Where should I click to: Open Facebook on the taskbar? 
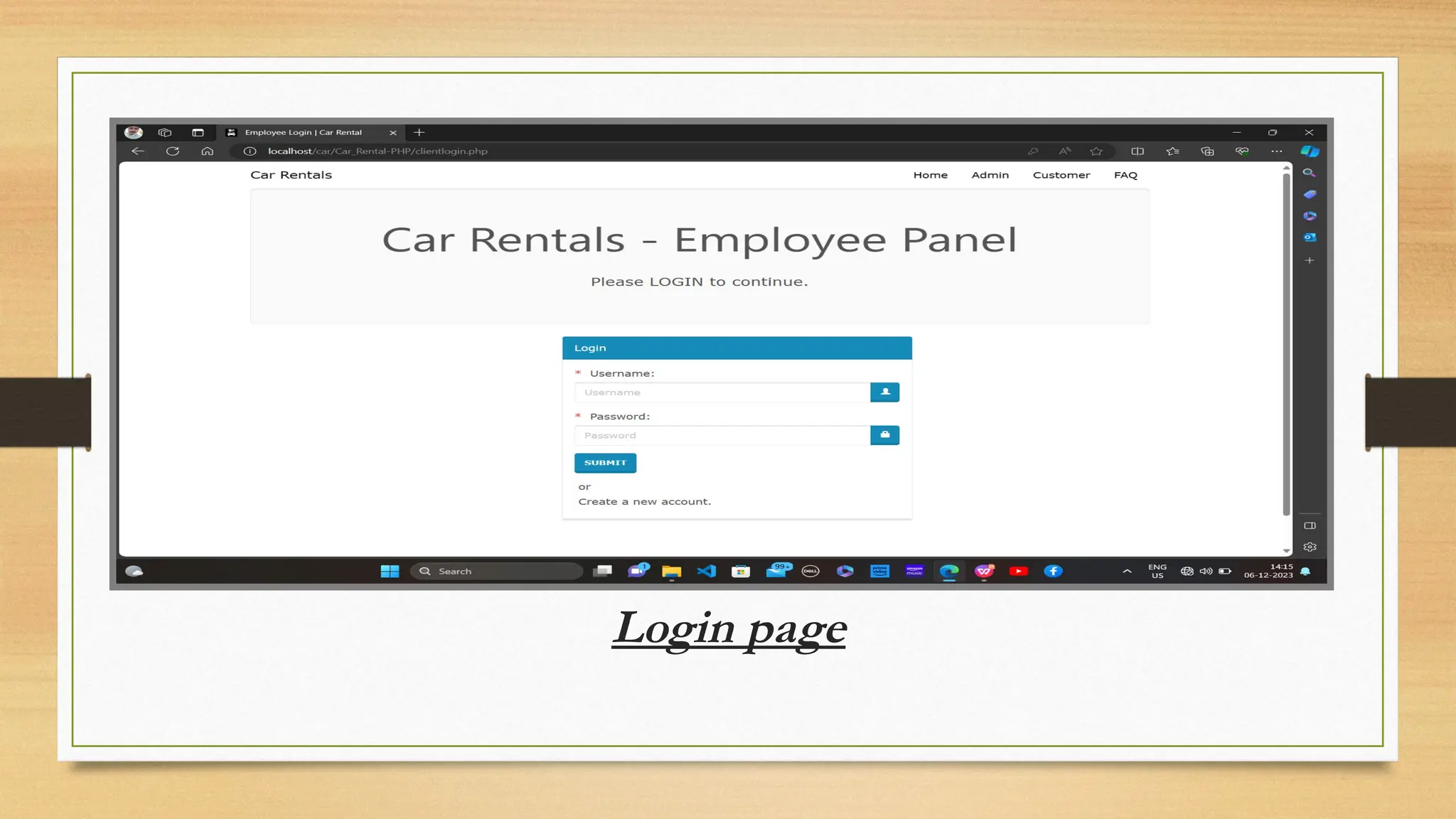click(1053, 572)
